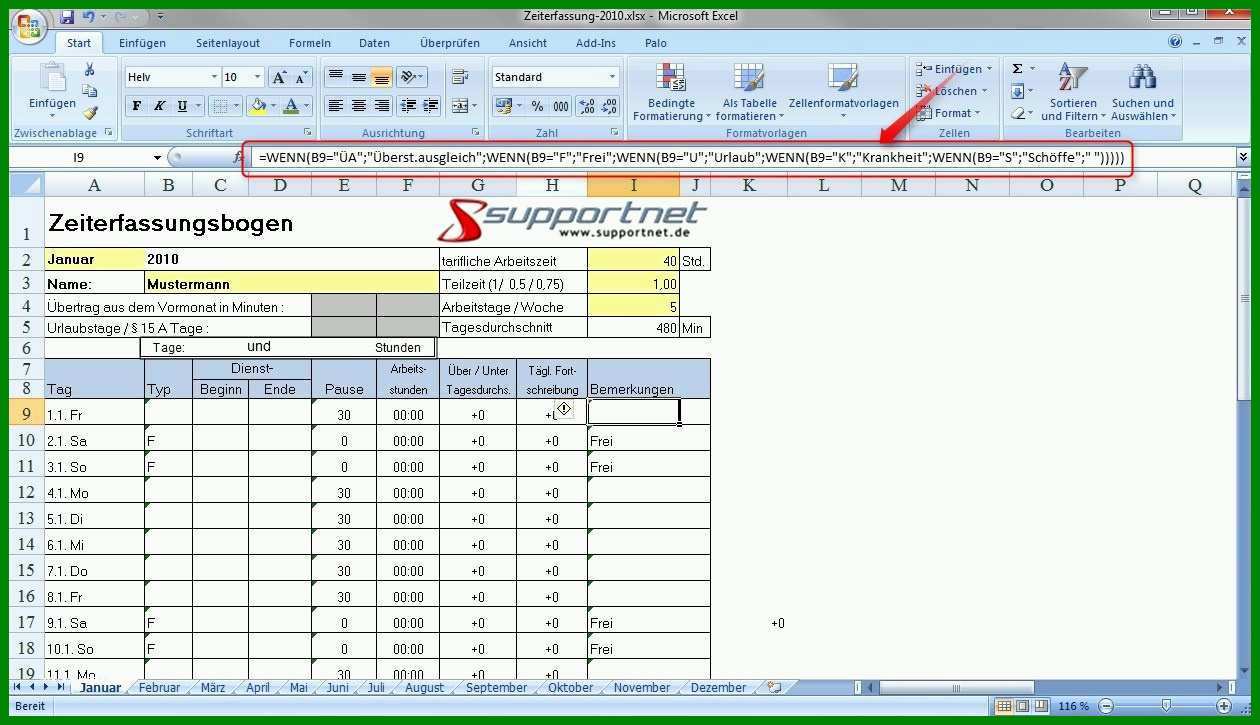1260x725 pixels.
Task: Decrease the cell indent
Action: point(408,106)
